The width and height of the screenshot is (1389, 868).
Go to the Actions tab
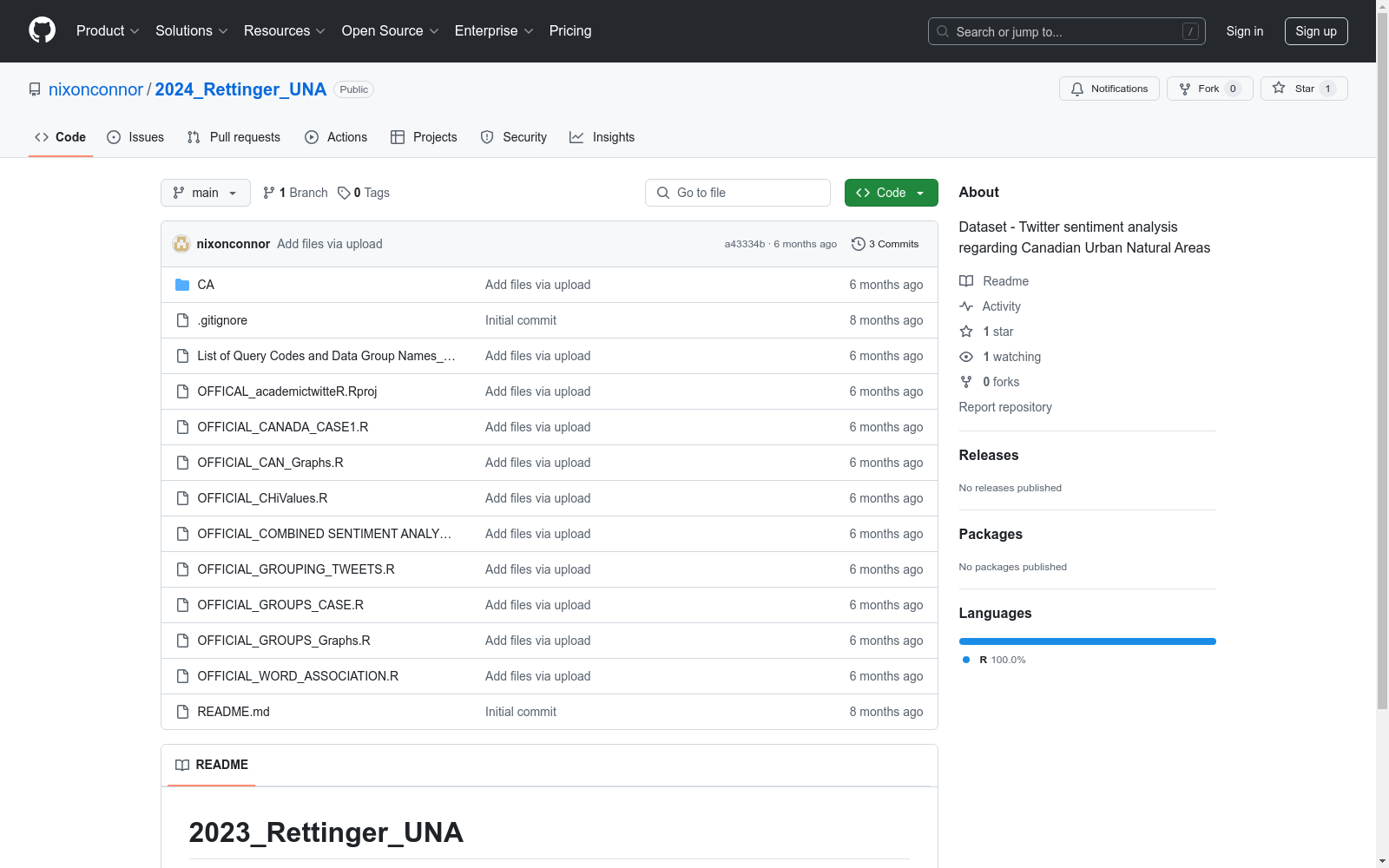[x=336, y=137]
